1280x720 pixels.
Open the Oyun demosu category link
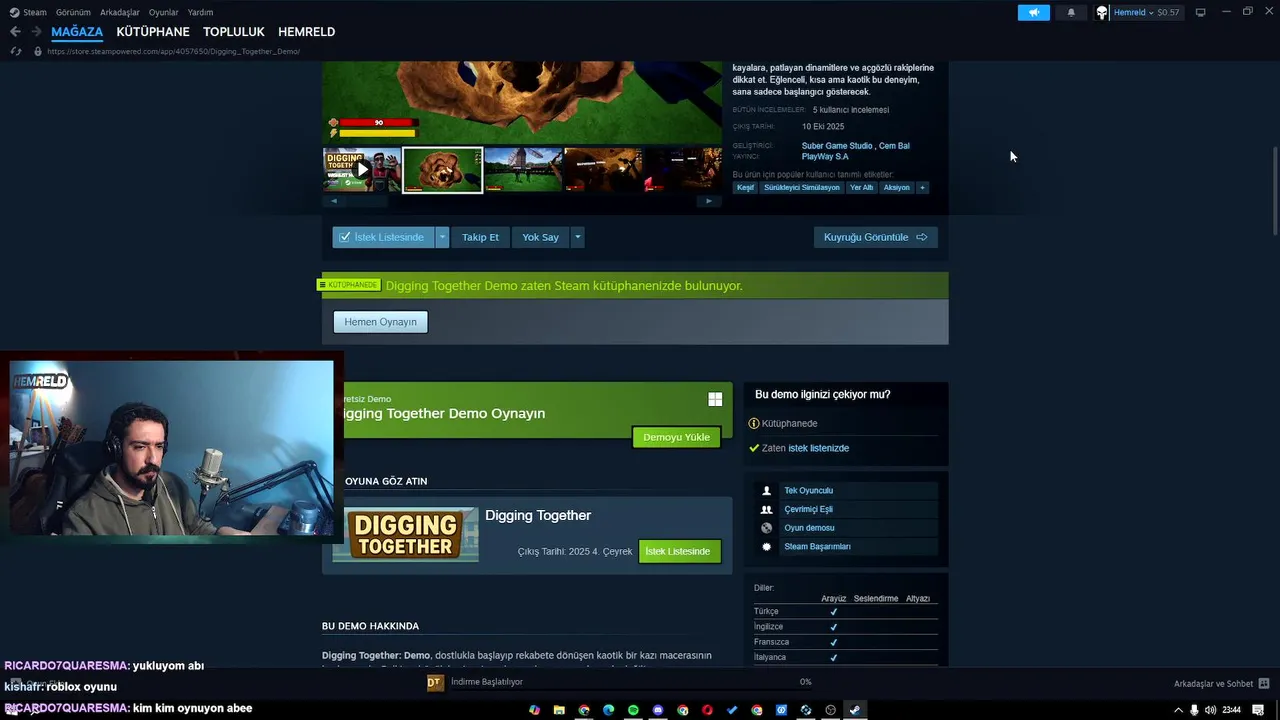point(809,528)
